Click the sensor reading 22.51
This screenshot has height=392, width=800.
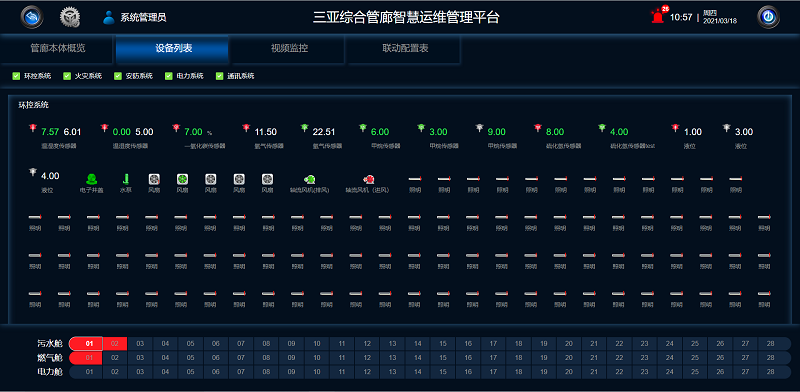point(324,132)
